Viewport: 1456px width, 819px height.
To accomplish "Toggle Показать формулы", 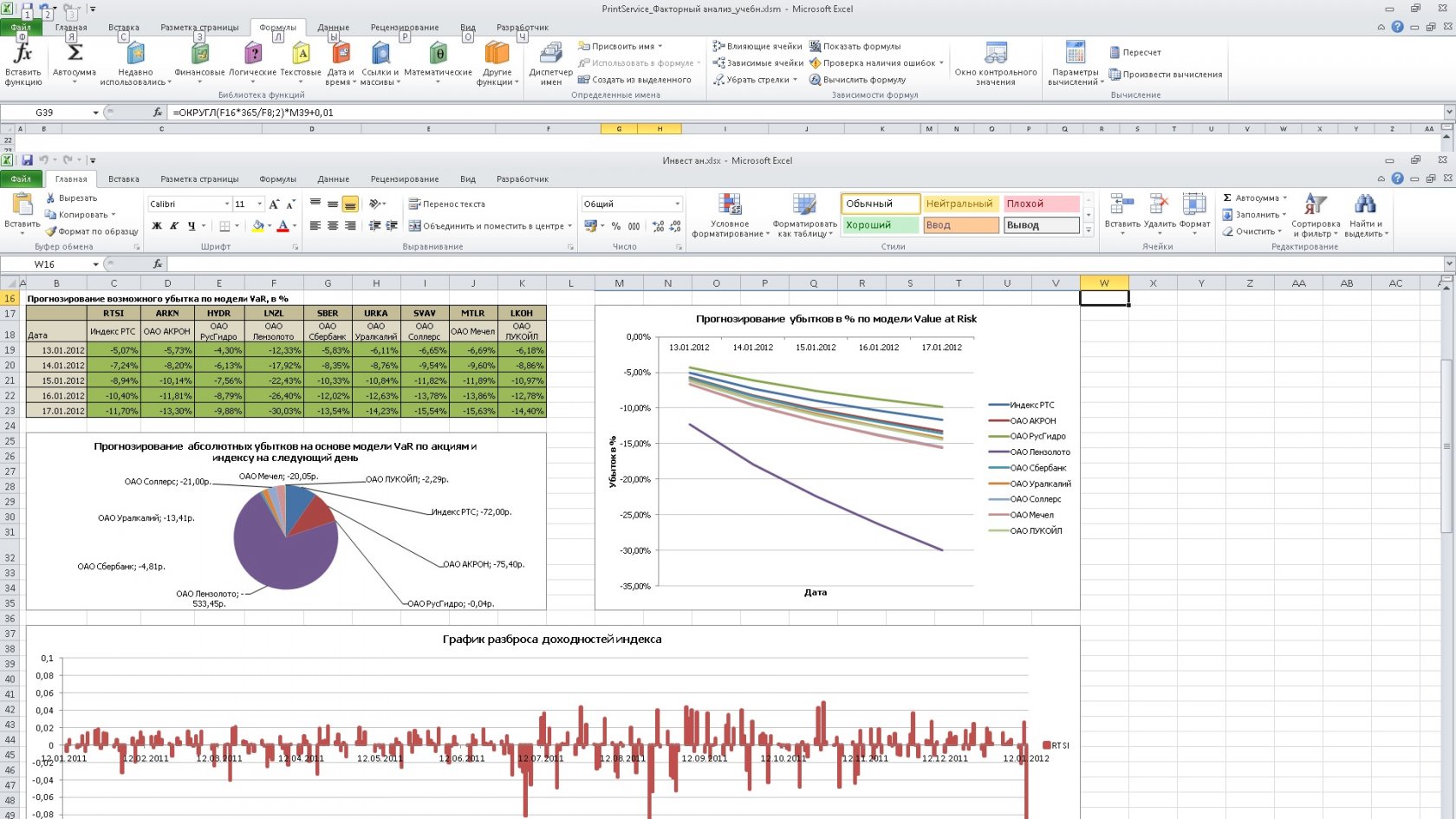I will coord(855,46).
